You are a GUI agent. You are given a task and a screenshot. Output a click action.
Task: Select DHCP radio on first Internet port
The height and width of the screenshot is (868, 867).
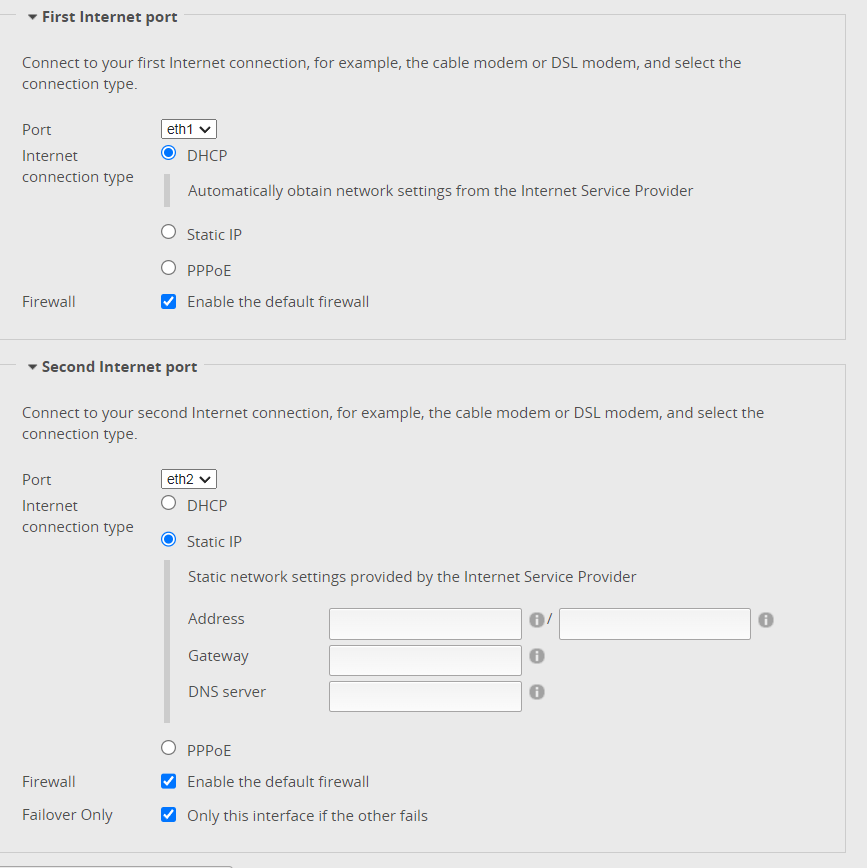(168, 153)
